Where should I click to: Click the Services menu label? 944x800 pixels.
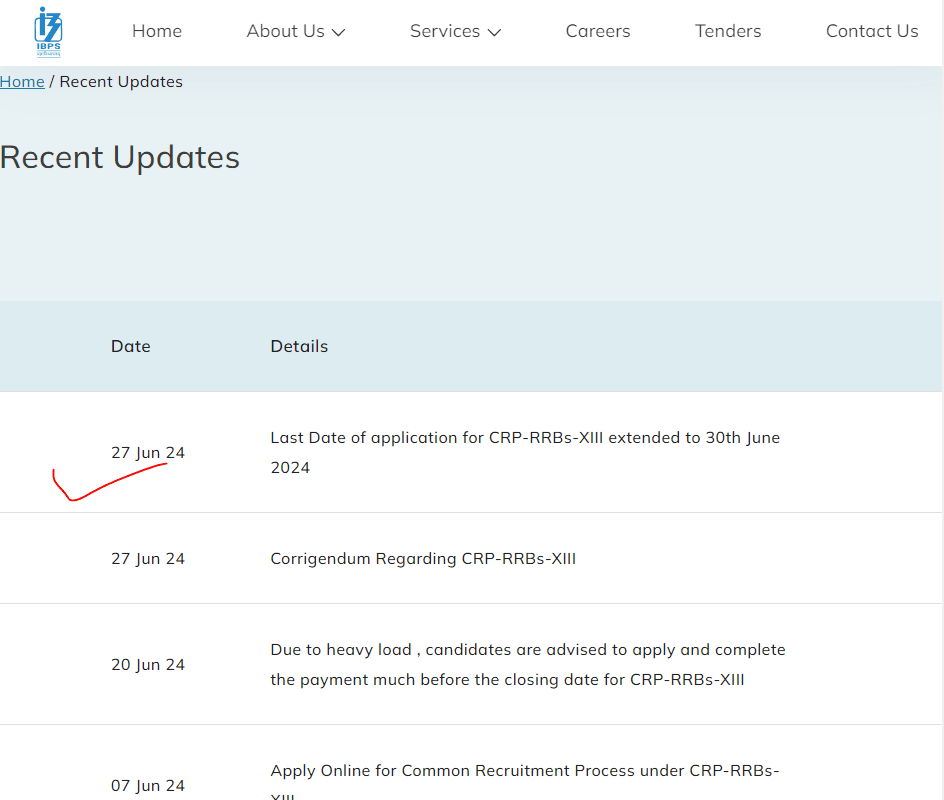click(444, 31)
